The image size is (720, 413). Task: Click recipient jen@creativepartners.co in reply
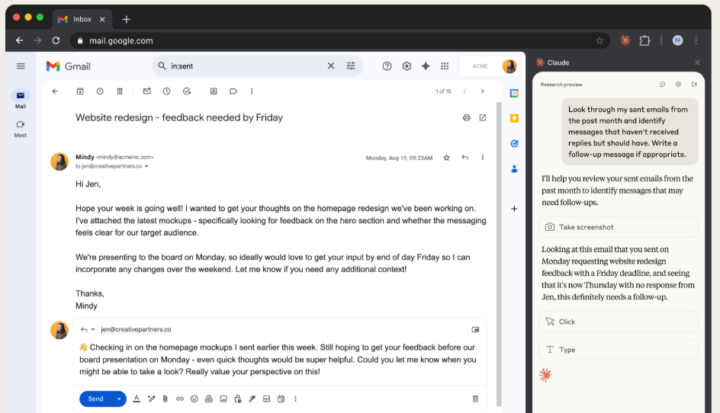pos(136,329)
